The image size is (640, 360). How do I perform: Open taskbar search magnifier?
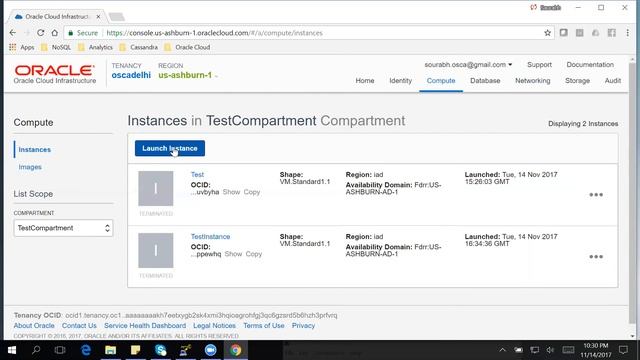(x=36, y=350)
